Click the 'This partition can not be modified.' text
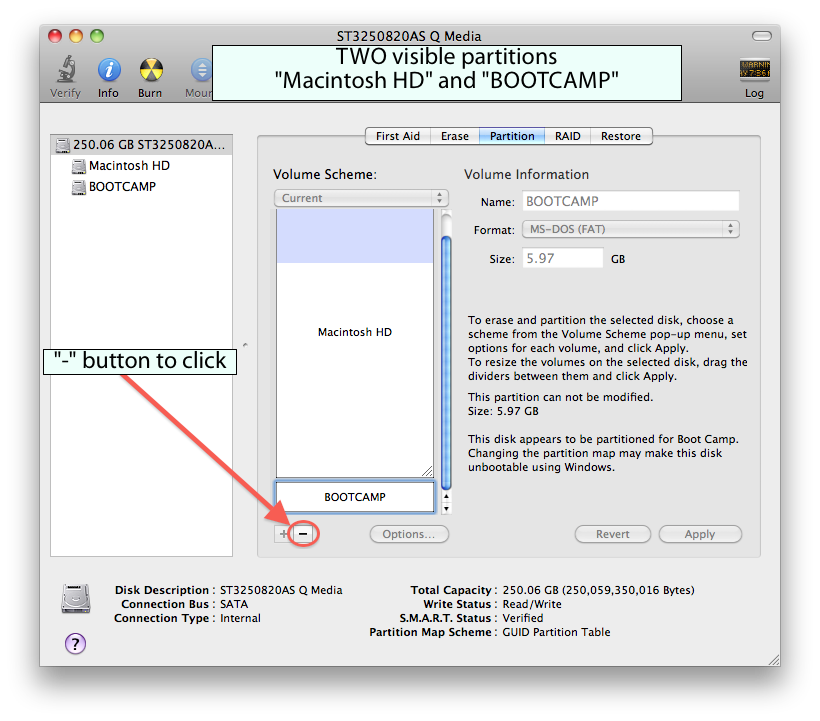Screen dimensions: 820x721 tap(560, 397)
